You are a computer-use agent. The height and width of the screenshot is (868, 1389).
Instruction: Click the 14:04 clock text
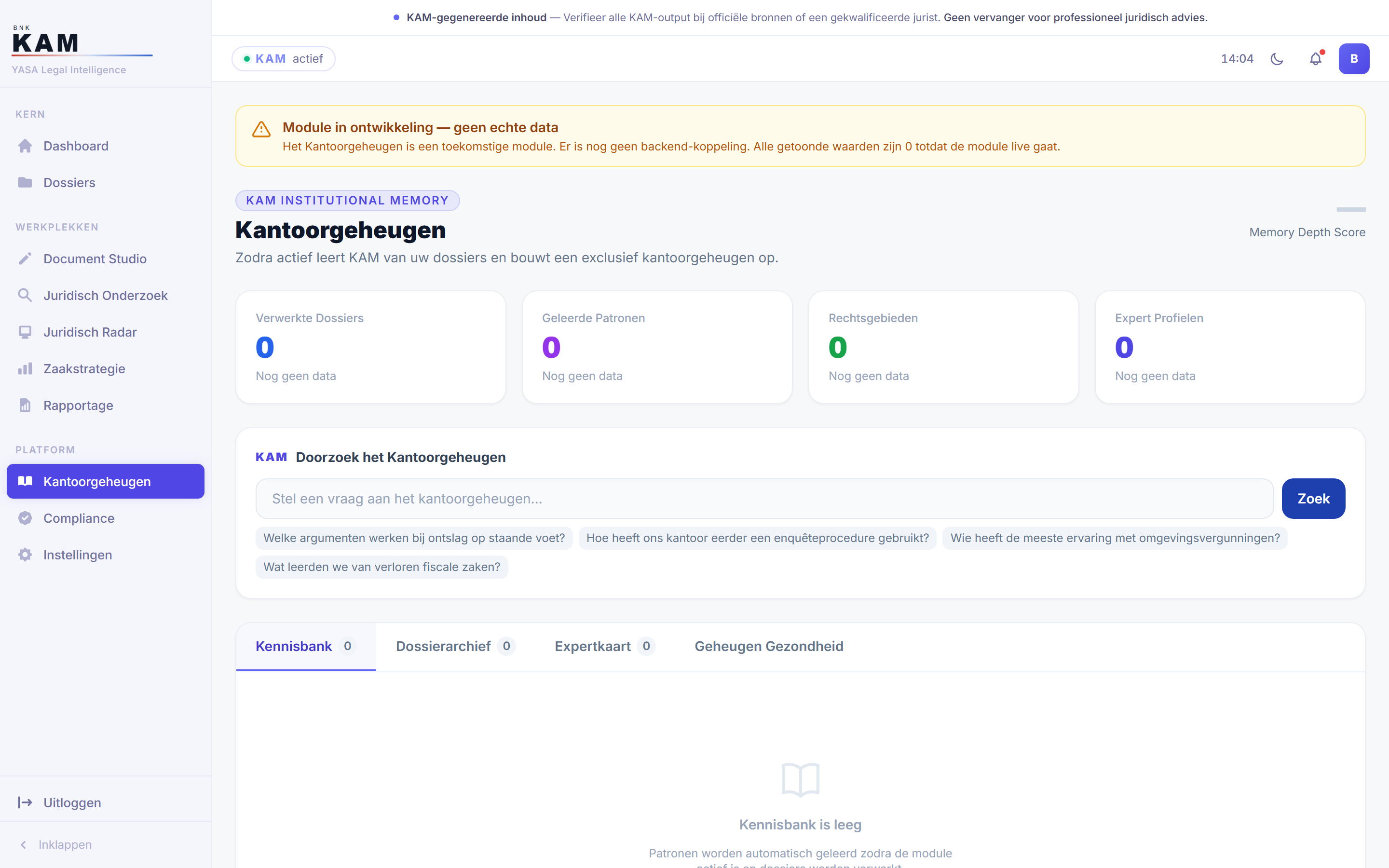coord(1237,58)
